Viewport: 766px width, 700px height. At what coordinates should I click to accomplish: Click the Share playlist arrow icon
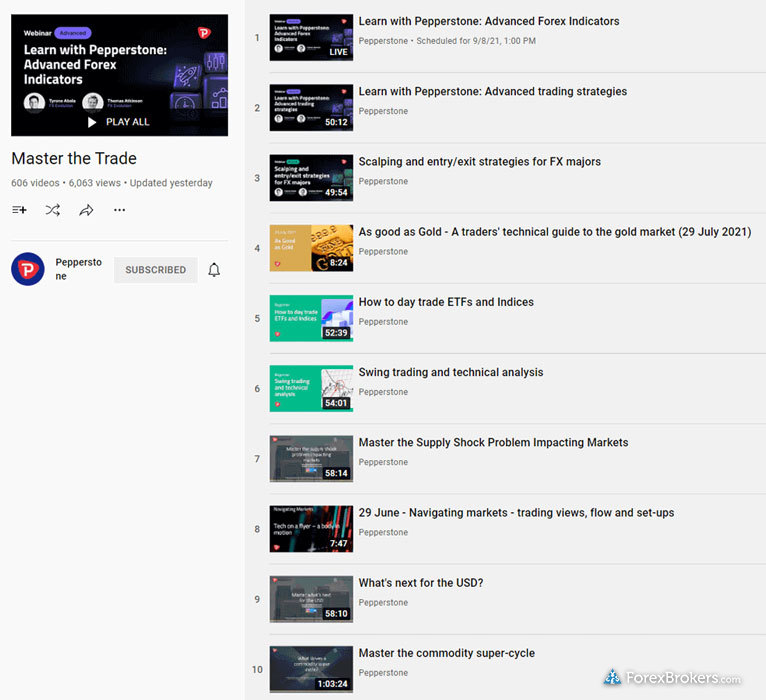pos(86,210)
